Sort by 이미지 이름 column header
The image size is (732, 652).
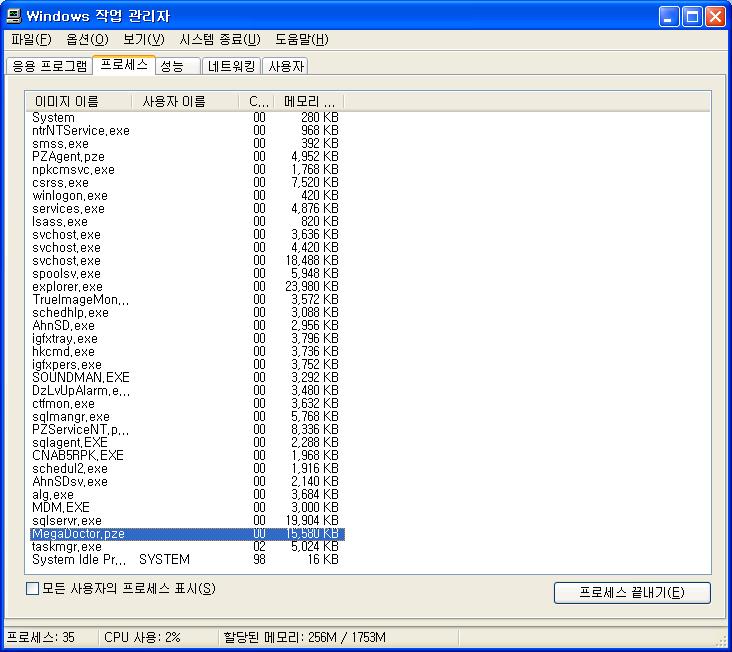click(78, 101)
